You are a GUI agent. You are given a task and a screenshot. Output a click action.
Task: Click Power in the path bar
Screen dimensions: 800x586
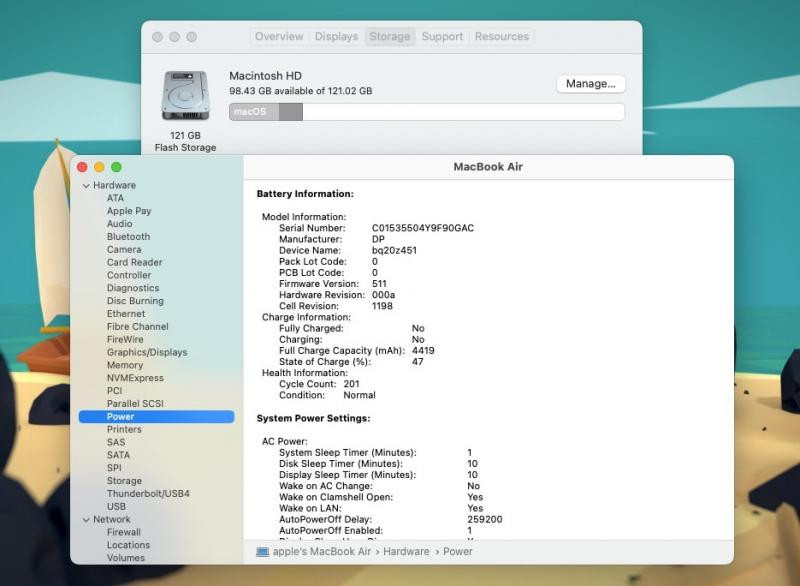click(x=458, y=552)
